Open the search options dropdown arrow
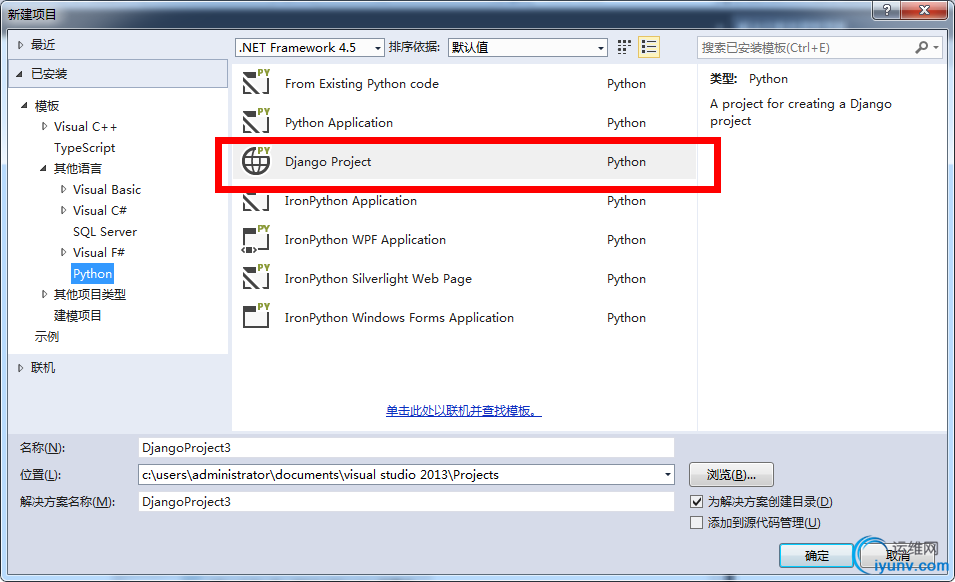This screenshot has height=582, width=955. [x=936, y=47]
